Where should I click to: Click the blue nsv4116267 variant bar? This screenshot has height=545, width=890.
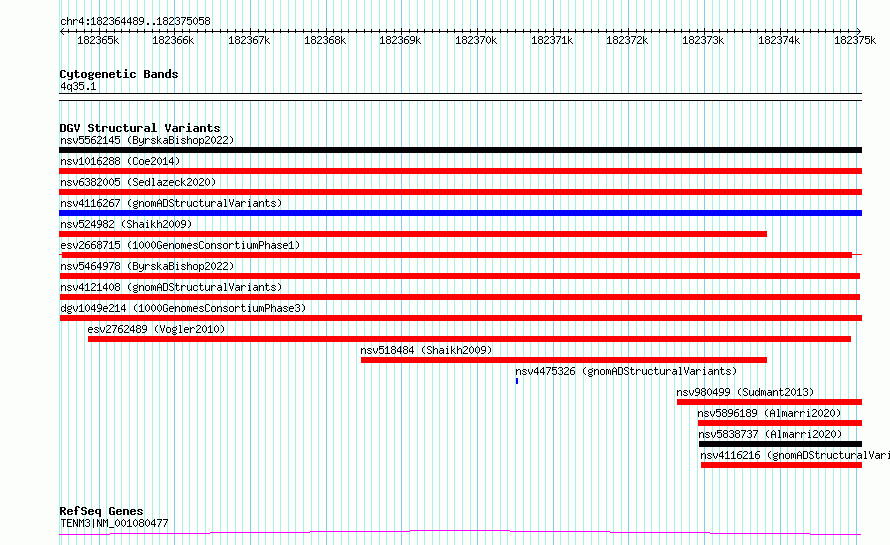coord(460,213)
